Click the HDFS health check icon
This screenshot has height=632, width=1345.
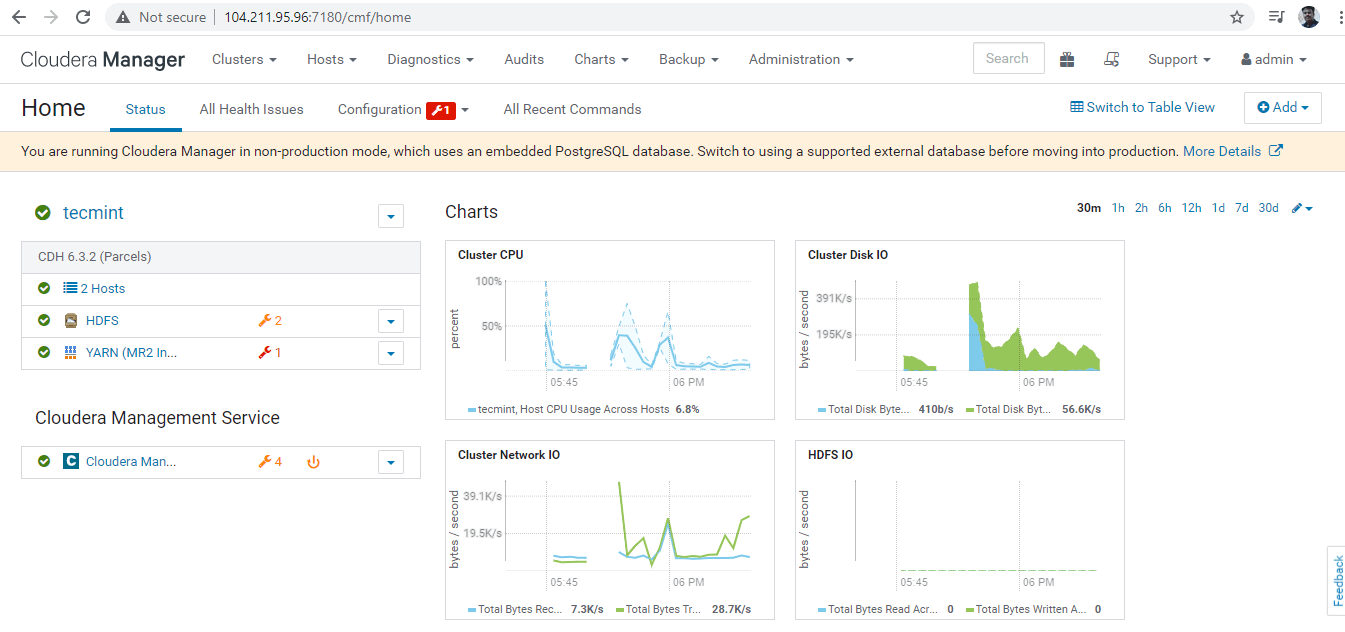(44, 321)
